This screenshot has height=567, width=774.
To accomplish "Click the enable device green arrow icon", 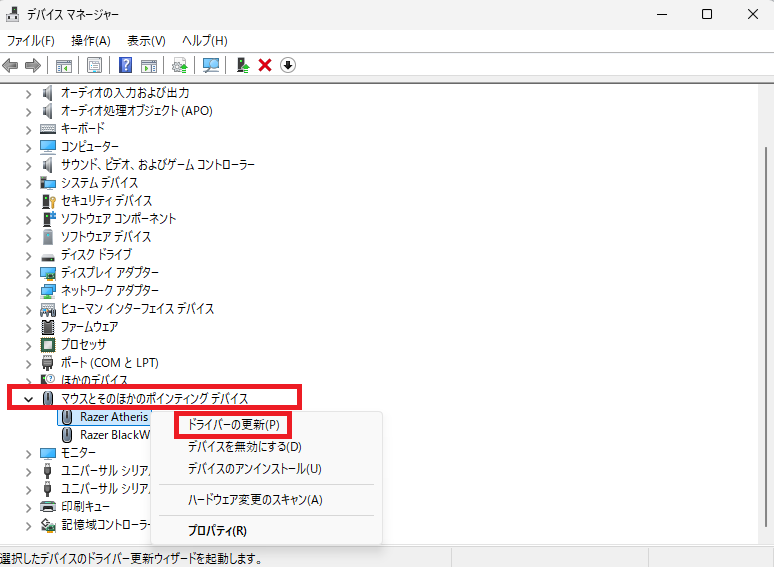I will coord(242,65).
